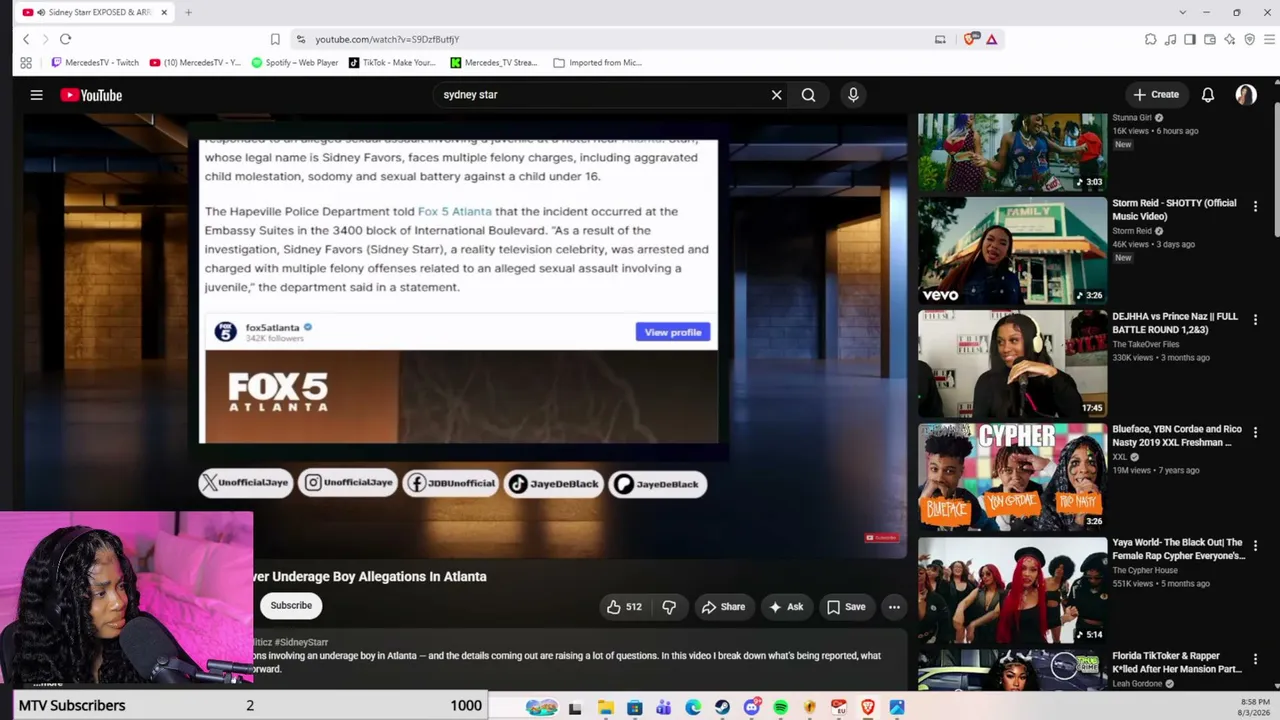The image size is (1280, 720).
Task: Open the YouTube guide hamburger menu
Action: click(36, 95)
